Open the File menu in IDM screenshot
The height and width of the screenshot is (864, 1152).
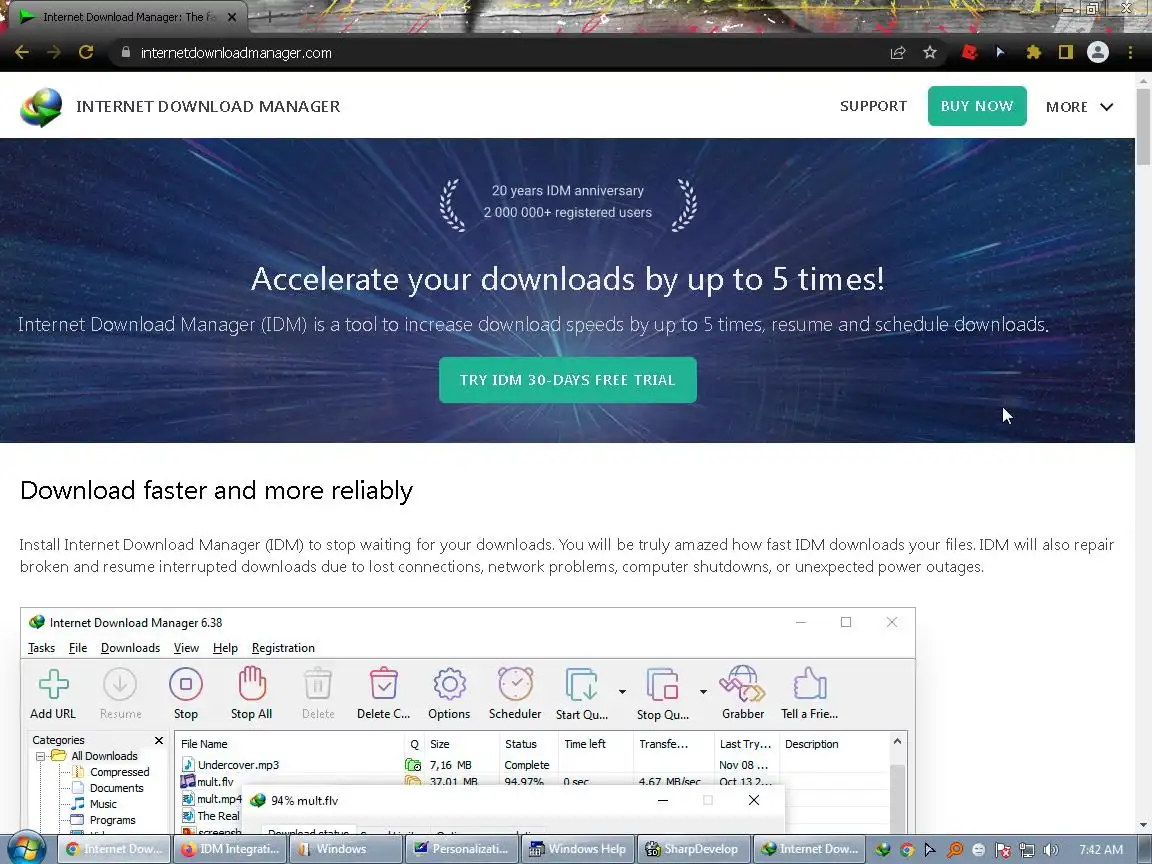(78, 647)
